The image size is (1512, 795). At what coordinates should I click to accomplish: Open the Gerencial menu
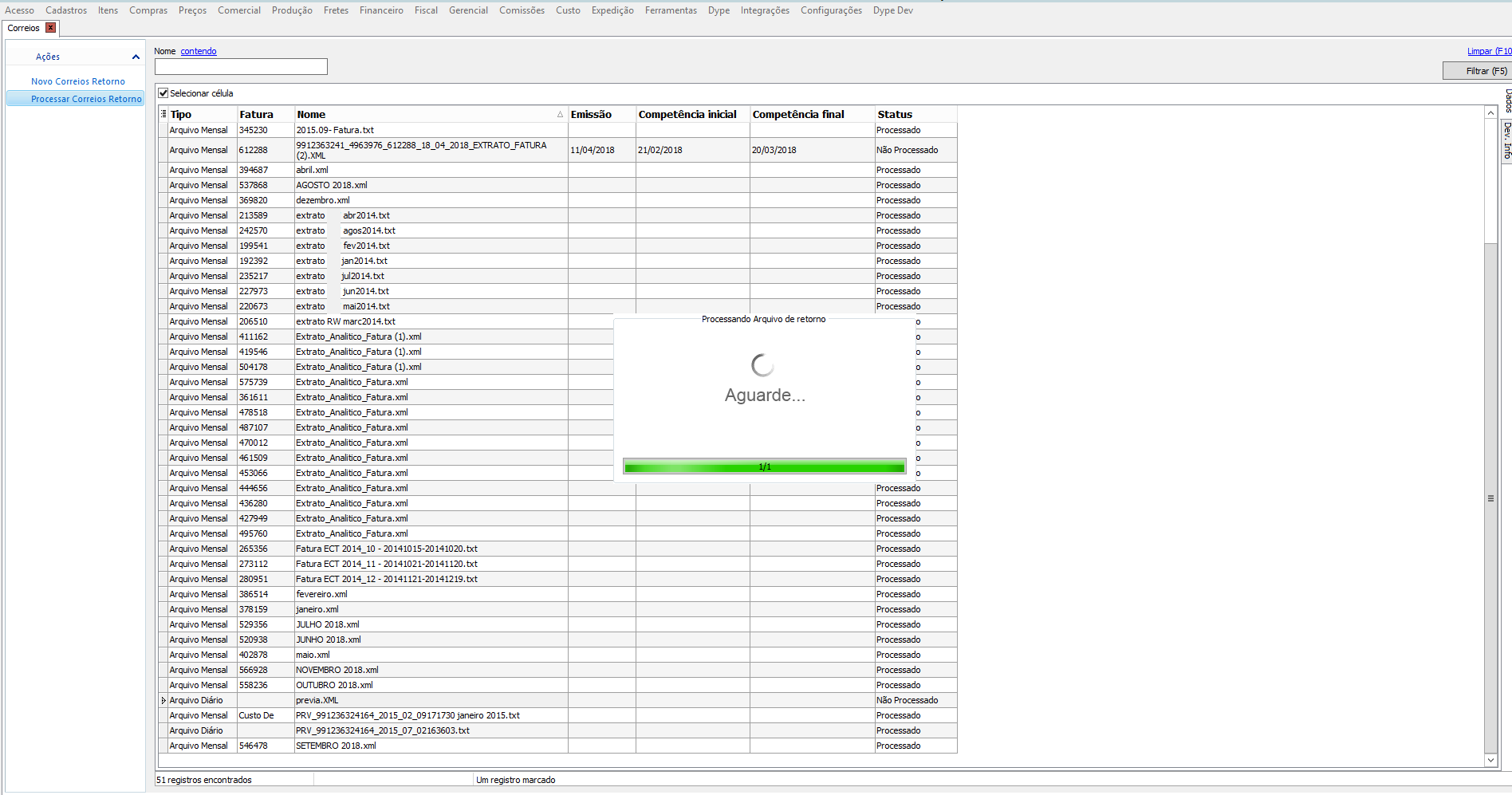[x=468, y=10]
